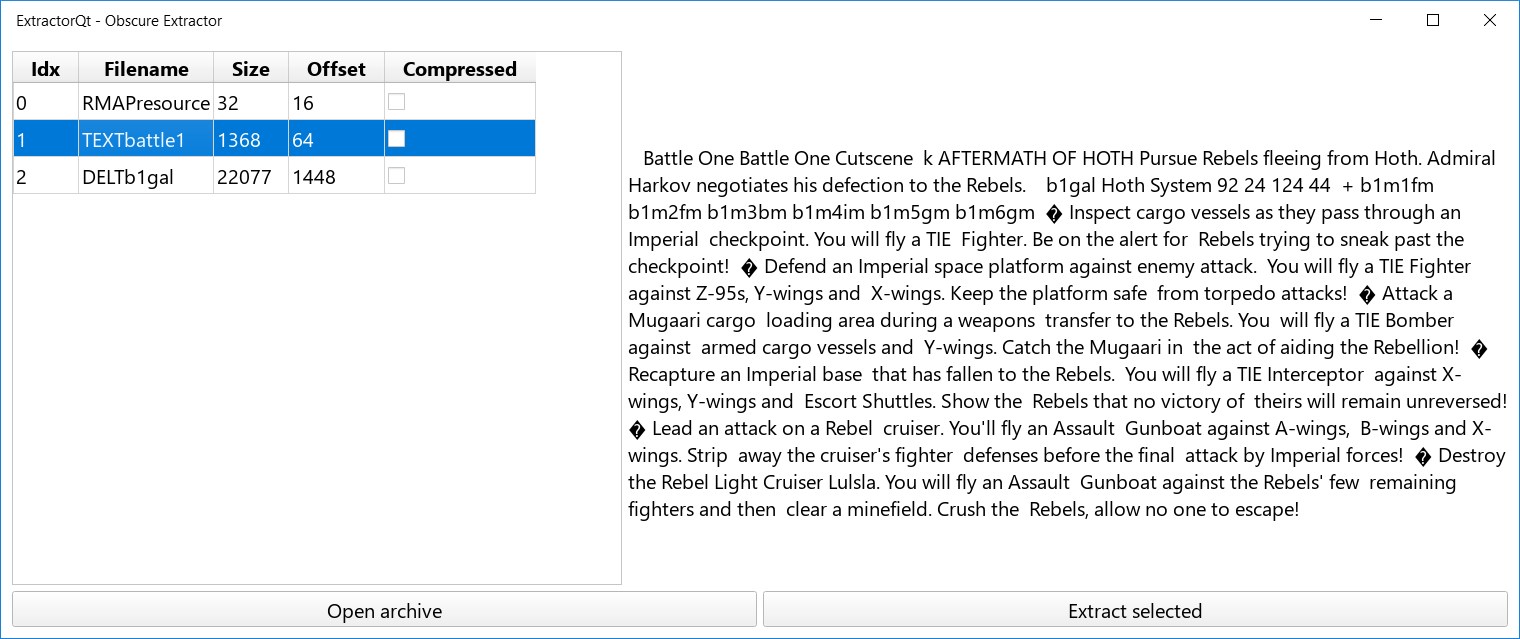
Task: Select the TEXTbattle1 filename cell
Action: click(146, 139)
